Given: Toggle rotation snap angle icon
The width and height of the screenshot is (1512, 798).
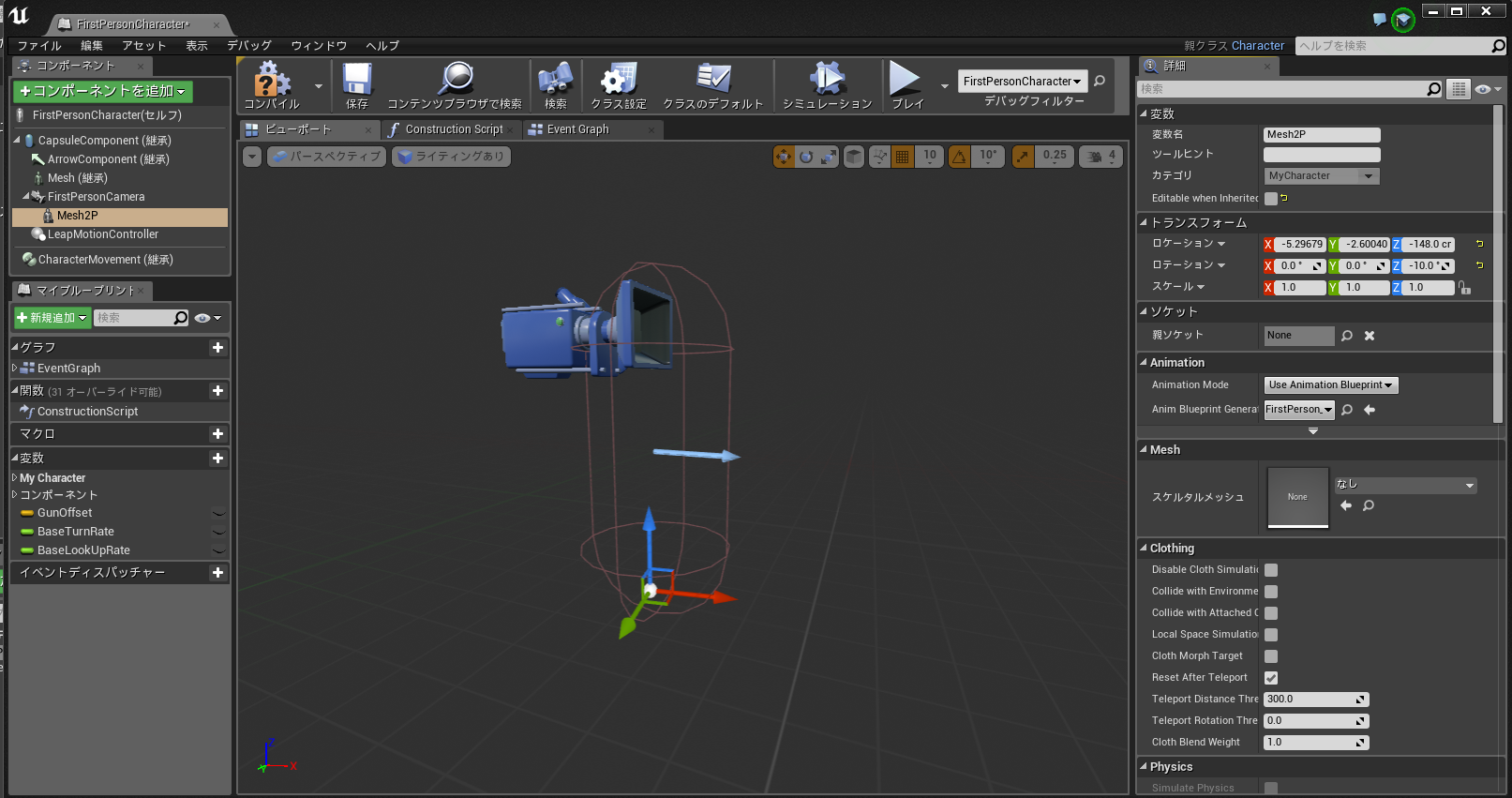Looking at the screenshot, I should [959, 157].
